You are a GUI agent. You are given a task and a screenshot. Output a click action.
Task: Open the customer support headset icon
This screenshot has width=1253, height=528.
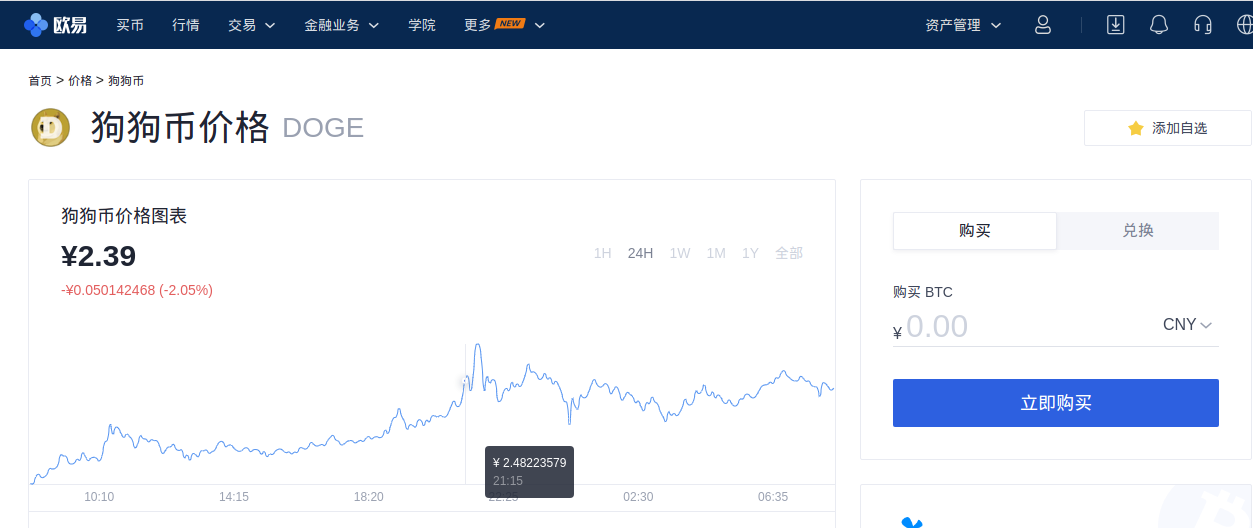coord(1203,25)
